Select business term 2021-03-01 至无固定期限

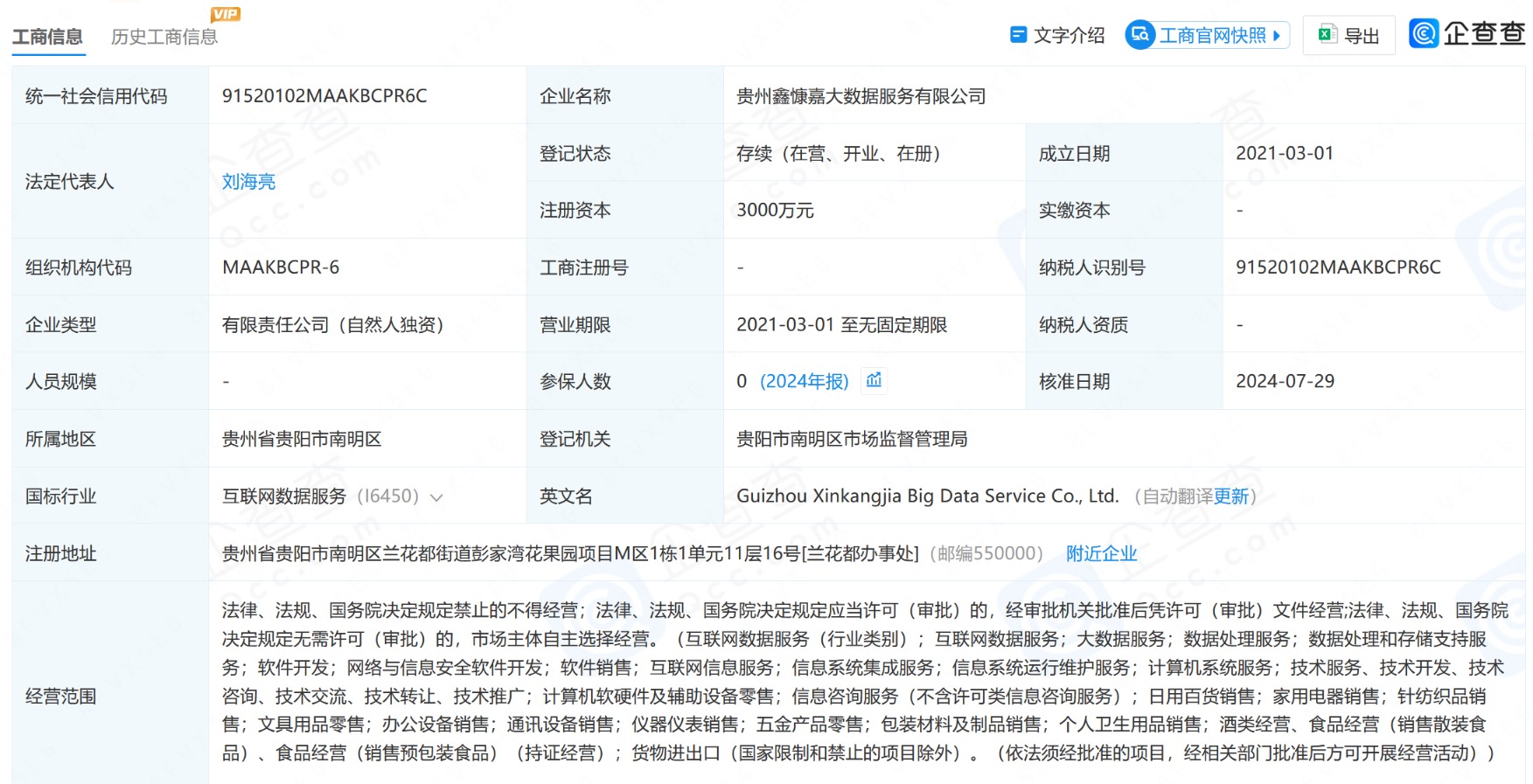point(842,325)
